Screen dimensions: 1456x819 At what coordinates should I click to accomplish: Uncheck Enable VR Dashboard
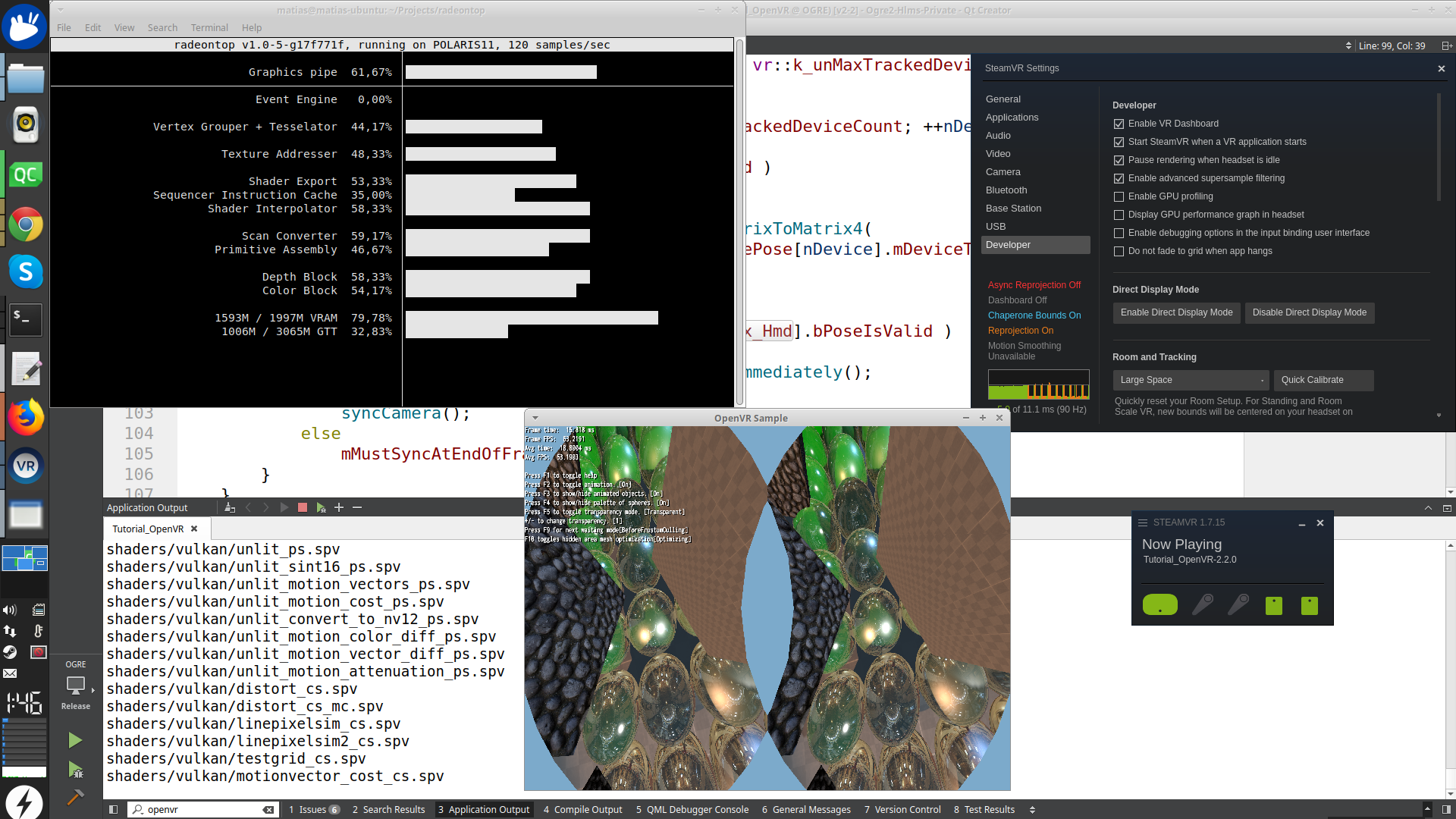pos(1119,124)
